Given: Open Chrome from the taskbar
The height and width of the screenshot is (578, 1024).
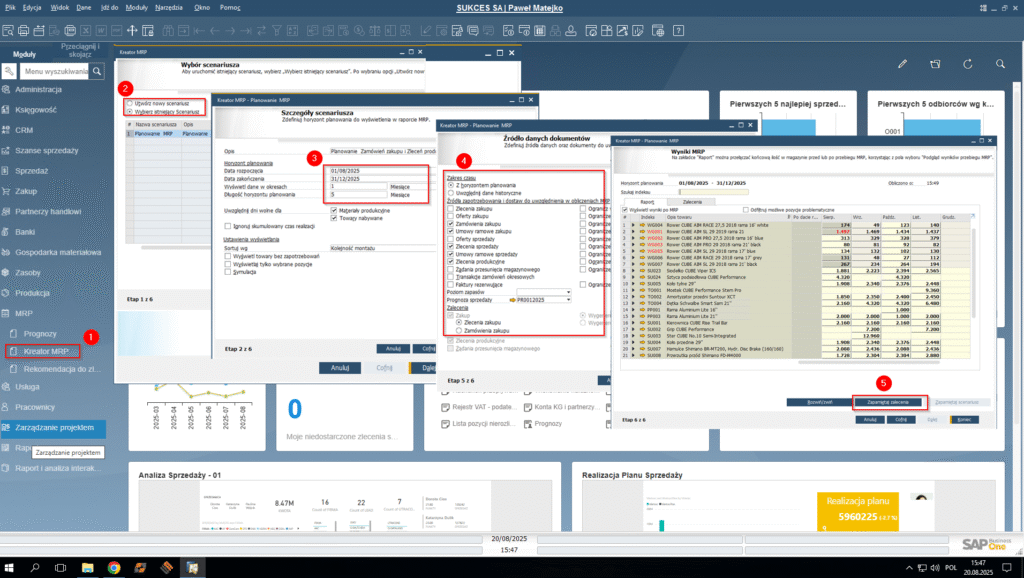Looking at the screenshot, I should (x=114, y=568).
